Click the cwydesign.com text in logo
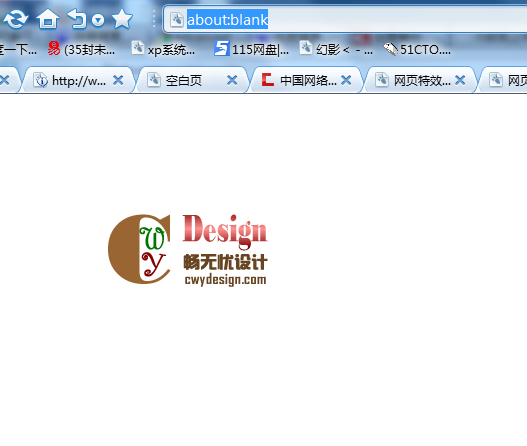 (x=226, y=280)
